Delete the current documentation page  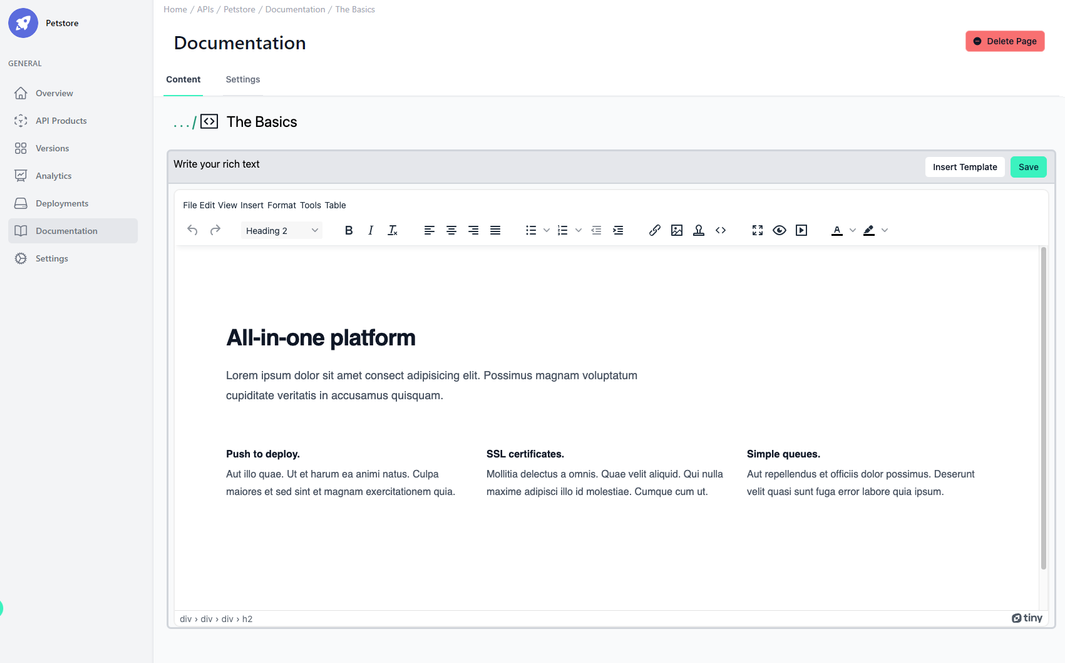click(x=1004, y=40)
